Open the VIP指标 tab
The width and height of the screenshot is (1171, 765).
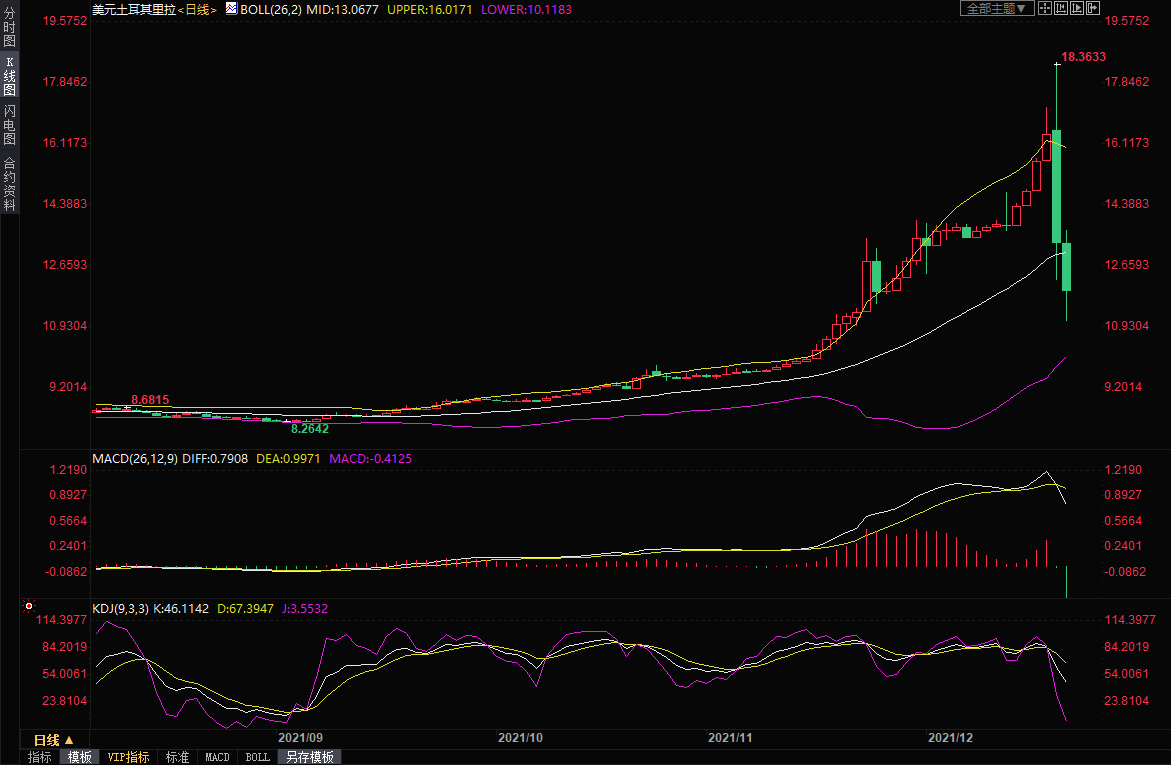[x=128, y=757]
